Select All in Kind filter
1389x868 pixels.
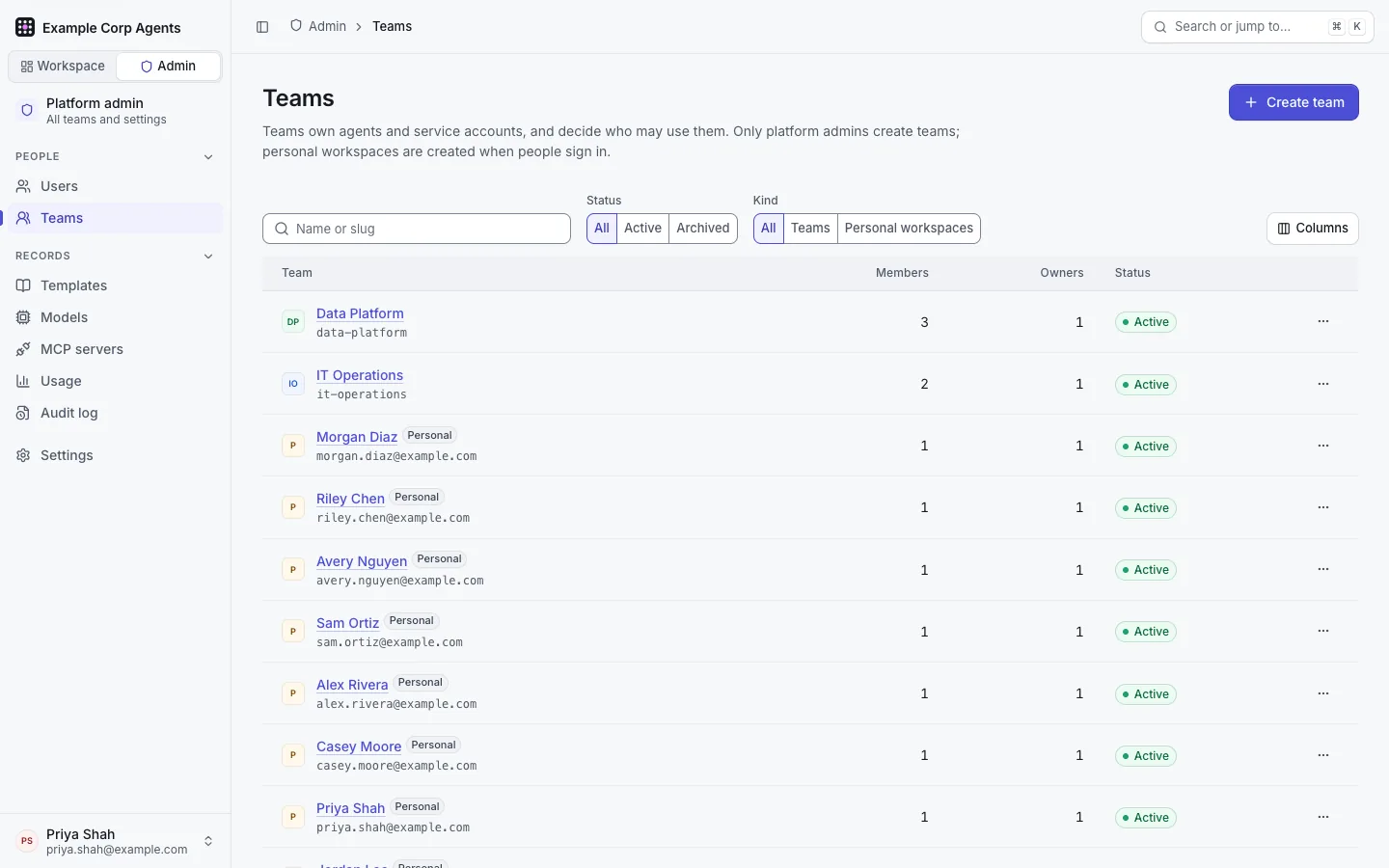(x=769, y=229)
